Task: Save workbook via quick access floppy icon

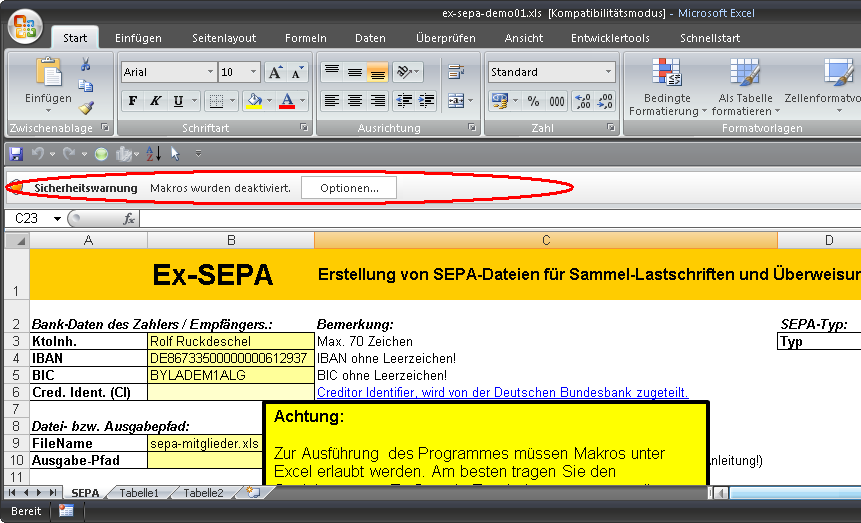Action: click(x=16, y=154)
